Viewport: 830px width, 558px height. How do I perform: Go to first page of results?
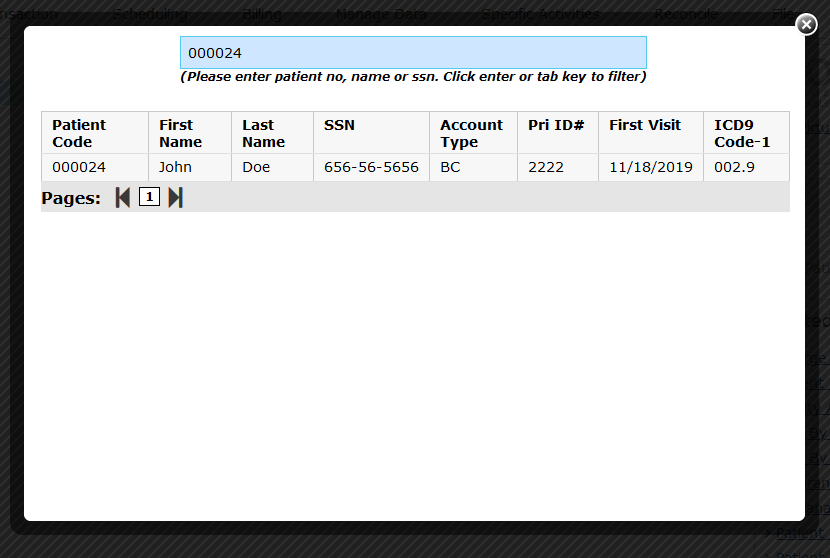(x=123, y=198)
